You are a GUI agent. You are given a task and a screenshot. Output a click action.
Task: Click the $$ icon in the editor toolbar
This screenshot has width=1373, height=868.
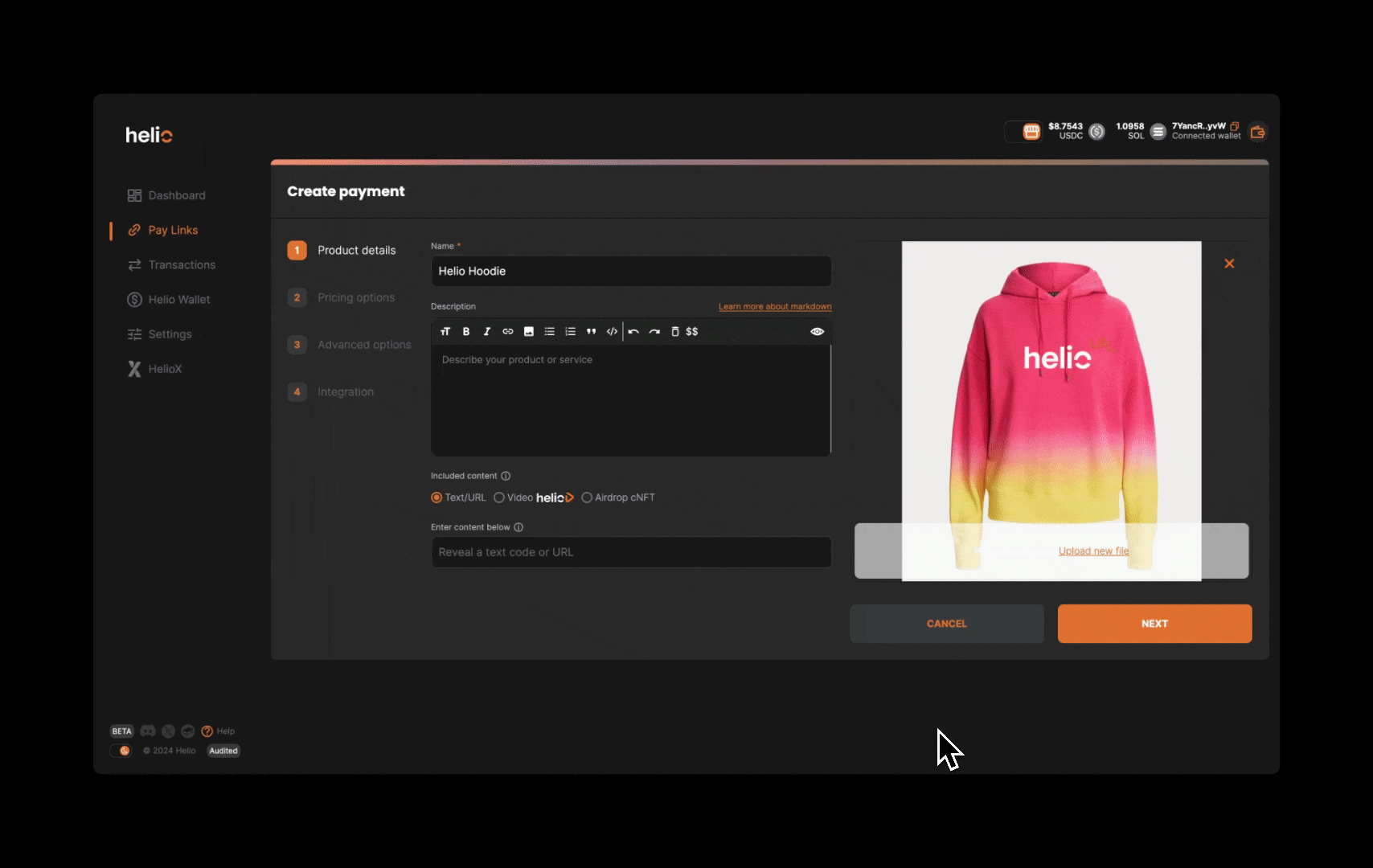coord(692,331)
